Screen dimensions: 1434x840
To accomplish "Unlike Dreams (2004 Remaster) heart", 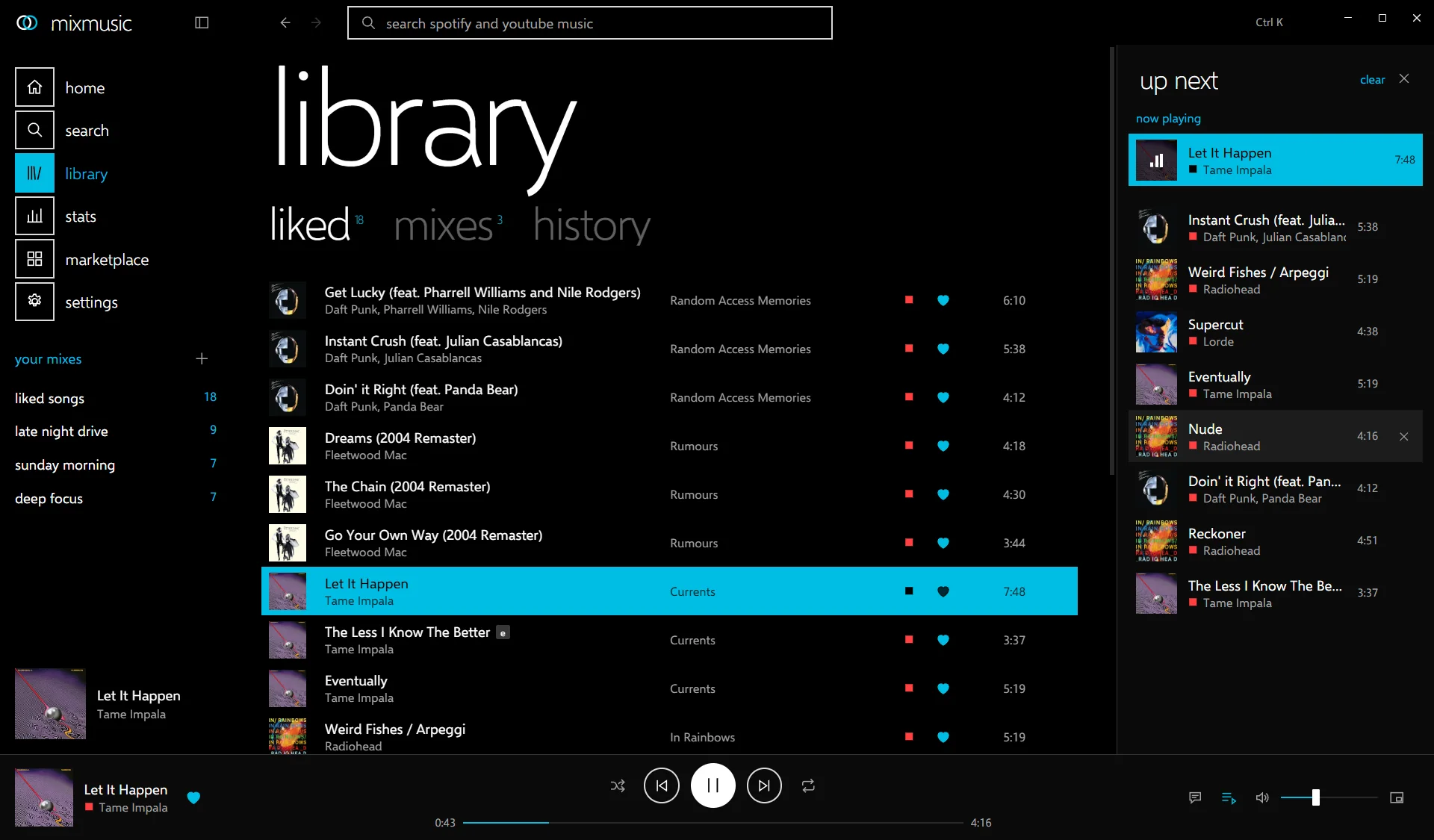I will tap(943, 446).
